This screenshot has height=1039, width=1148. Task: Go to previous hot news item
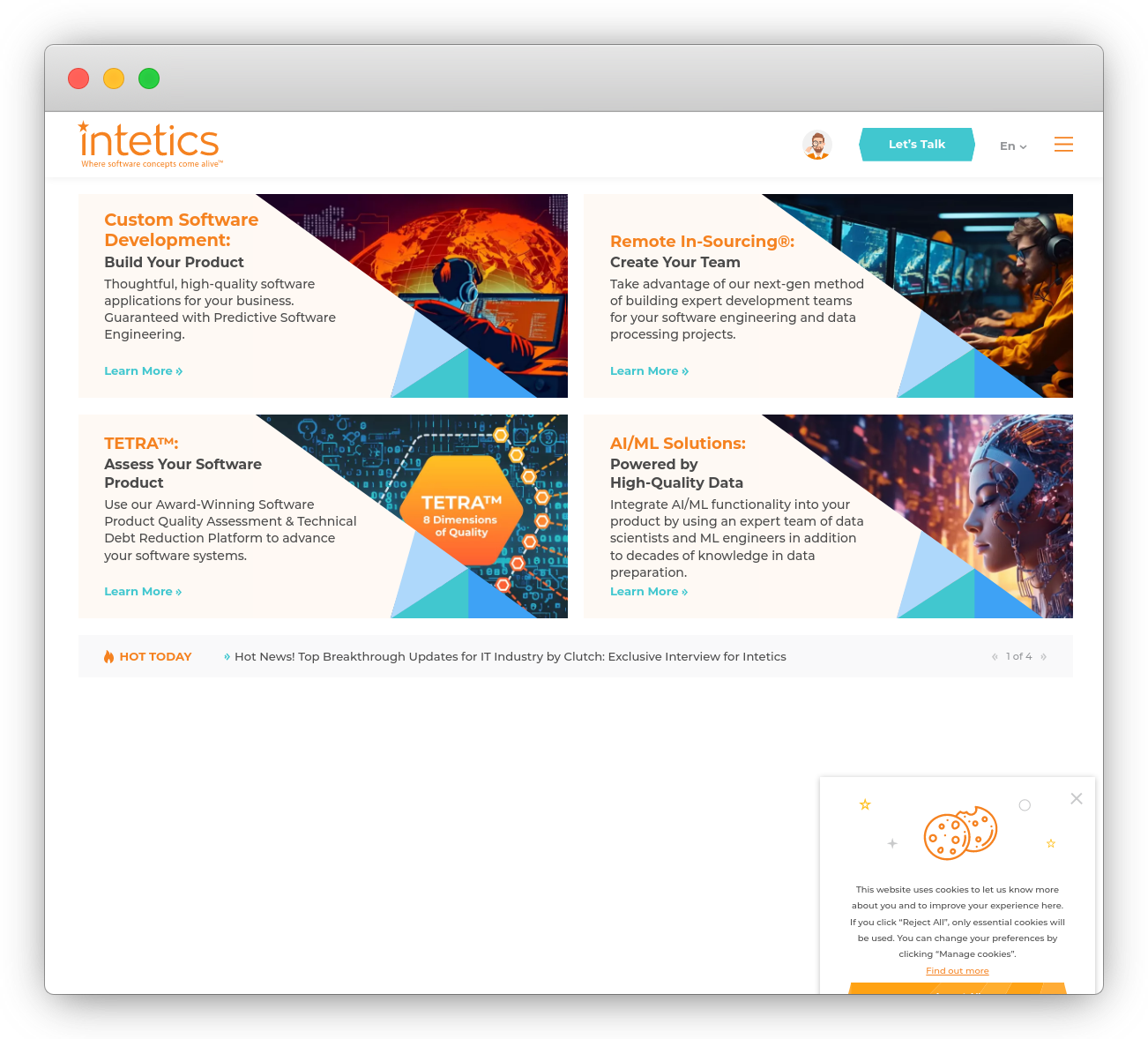click(995, 656)
